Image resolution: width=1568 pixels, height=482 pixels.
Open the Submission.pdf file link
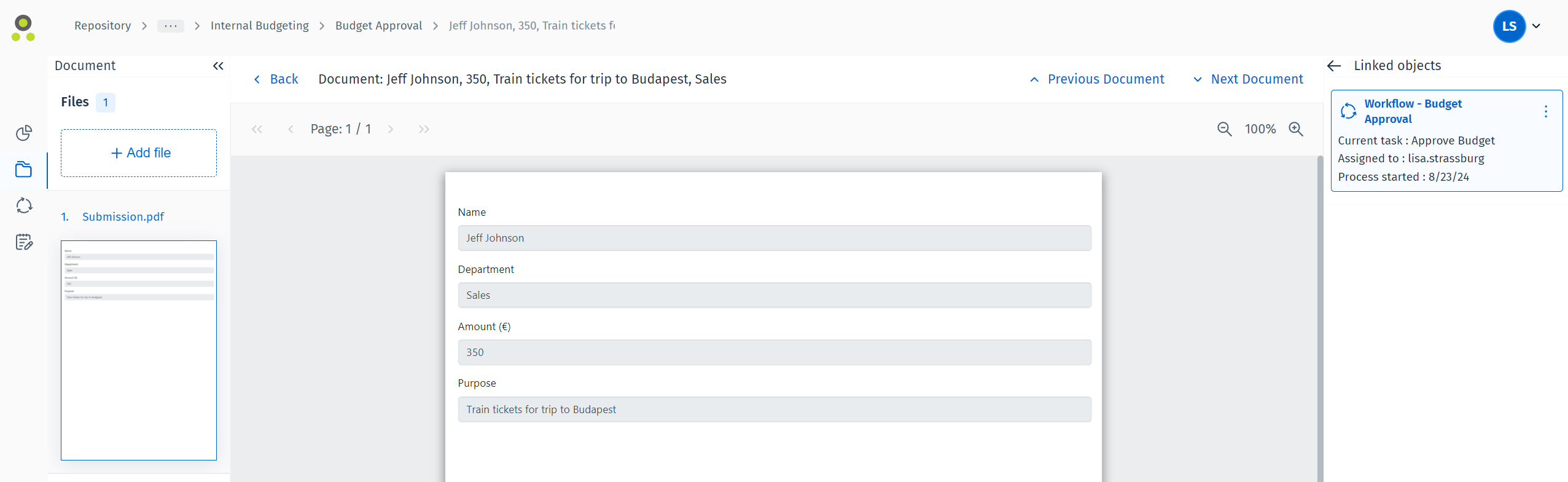pos(123,217)
